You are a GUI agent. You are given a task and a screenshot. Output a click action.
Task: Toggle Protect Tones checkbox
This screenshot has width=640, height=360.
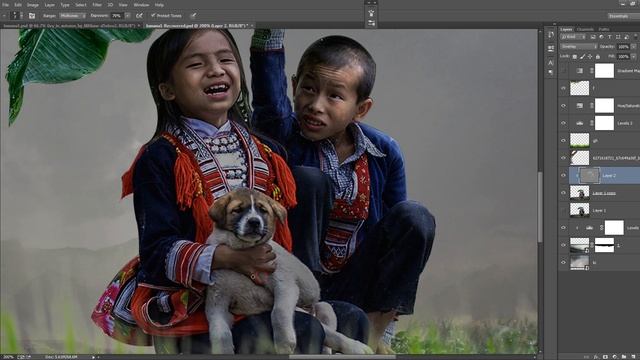point(153,16)
